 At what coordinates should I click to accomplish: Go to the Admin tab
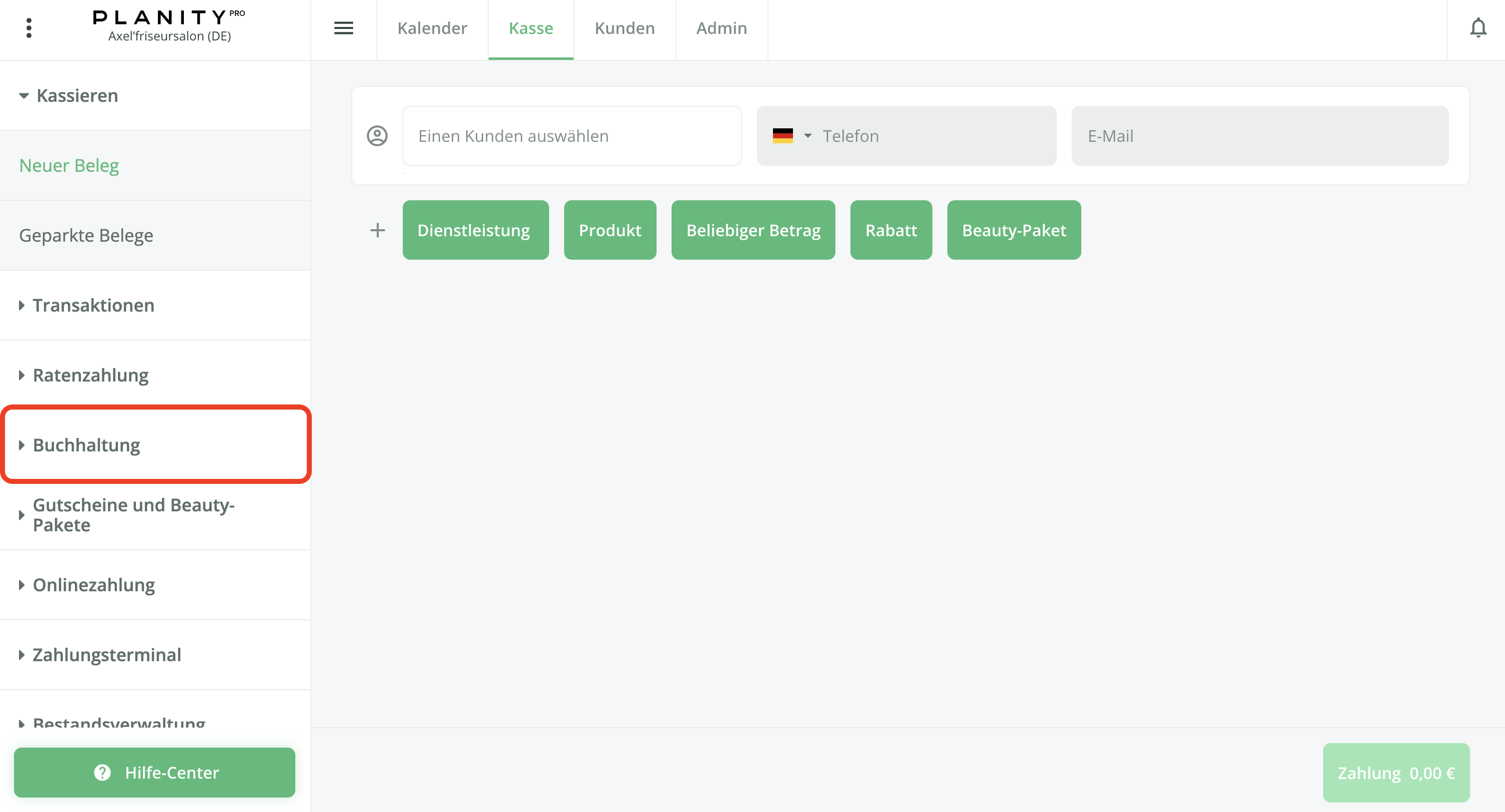coord(721,28)
